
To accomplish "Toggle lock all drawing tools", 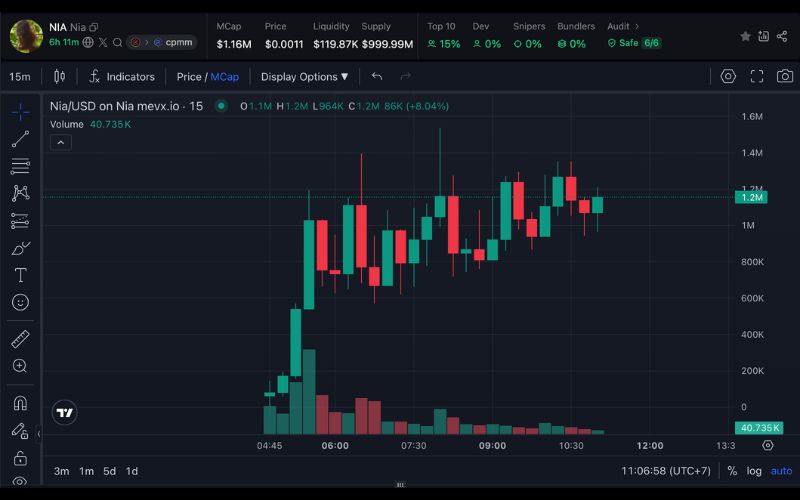I will tap(20, 458).
